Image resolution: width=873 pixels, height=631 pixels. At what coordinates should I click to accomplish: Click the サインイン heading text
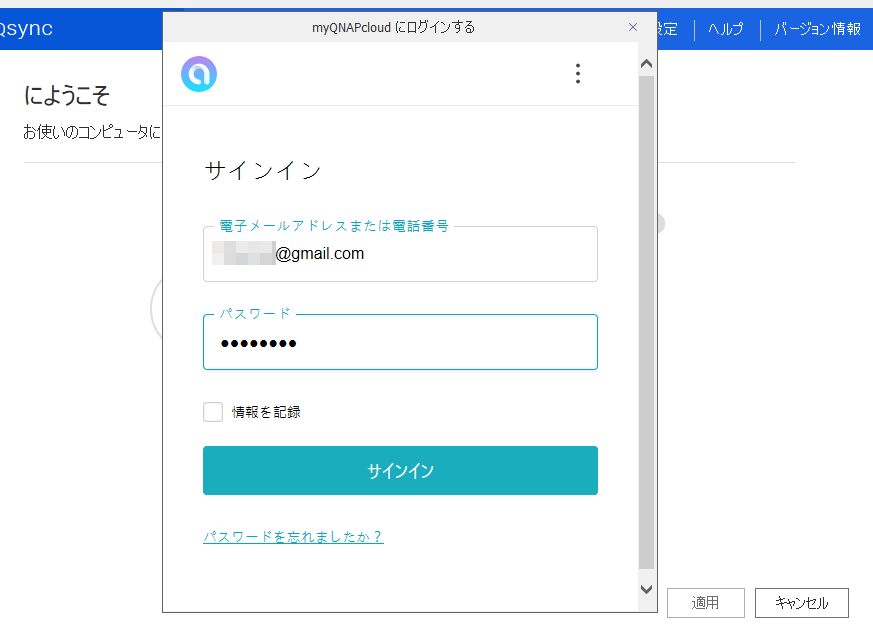[262, 170]
